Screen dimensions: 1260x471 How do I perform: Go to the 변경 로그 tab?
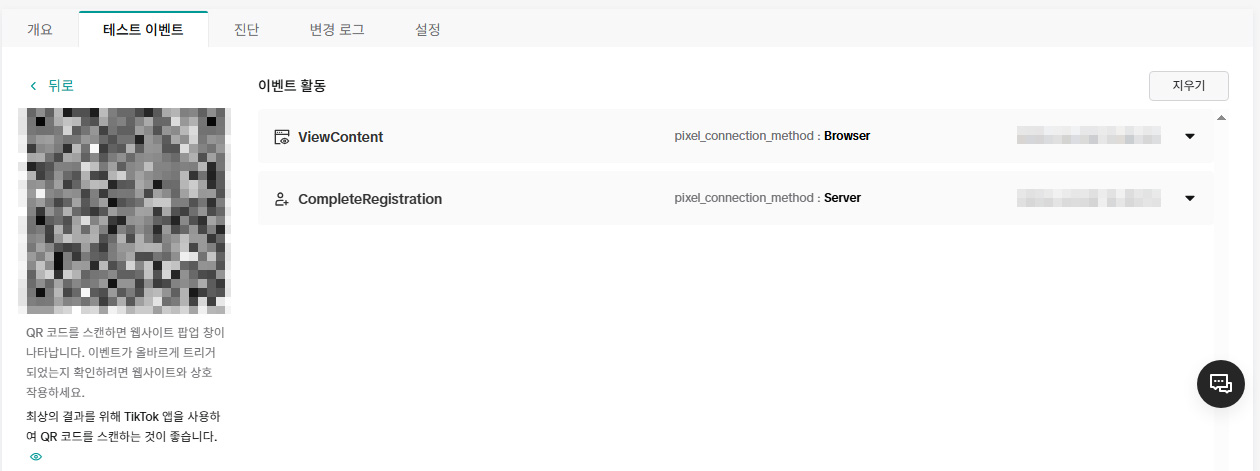337,30
